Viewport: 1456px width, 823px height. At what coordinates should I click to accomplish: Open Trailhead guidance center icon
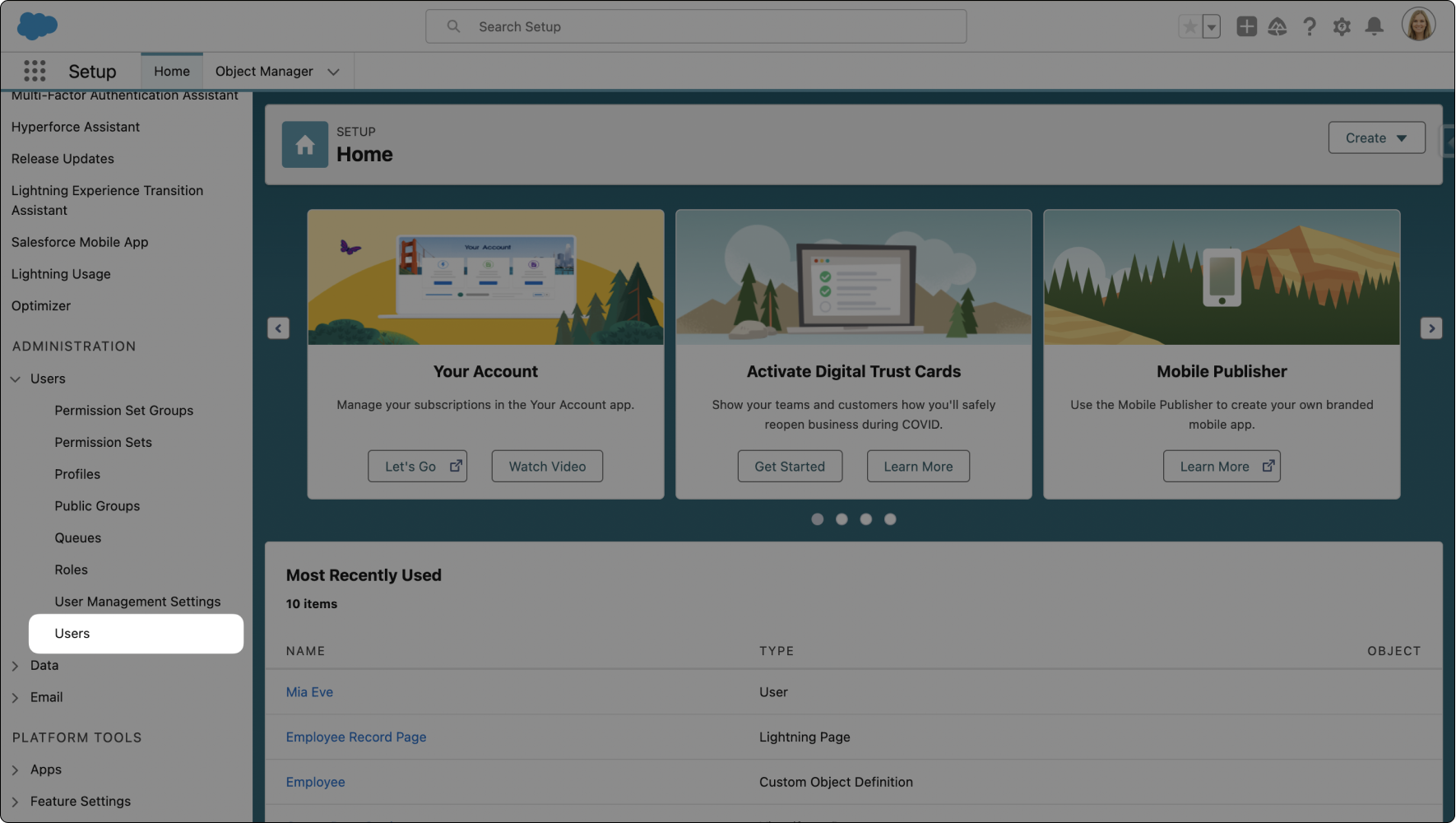click(1277, 26)
